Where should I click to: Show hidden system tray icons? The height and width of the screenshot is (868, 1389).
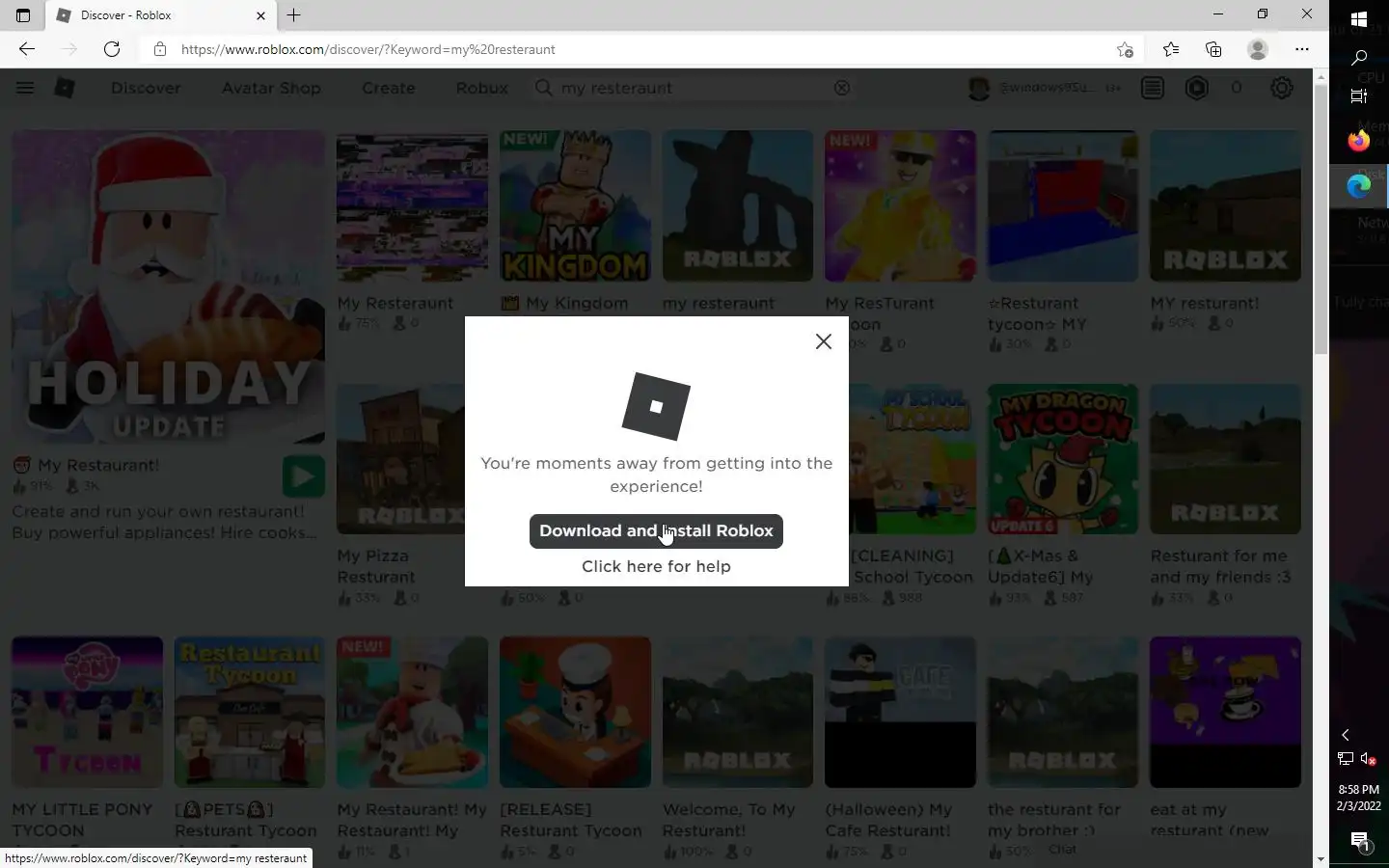point(1346,735)
